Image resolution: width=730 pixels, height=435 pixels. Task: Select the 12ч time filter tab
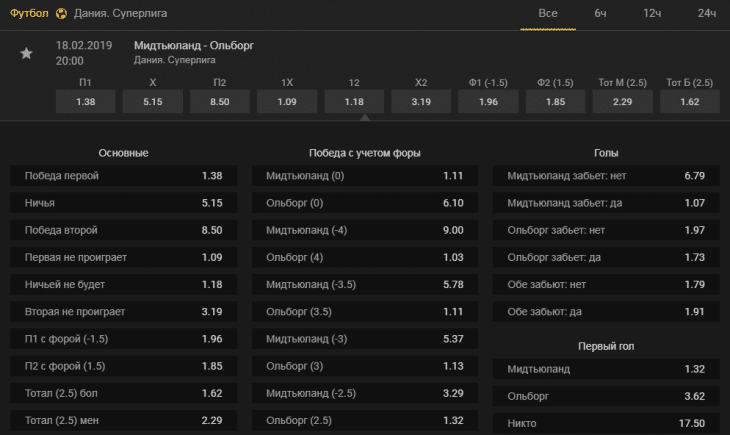point(652,14)
